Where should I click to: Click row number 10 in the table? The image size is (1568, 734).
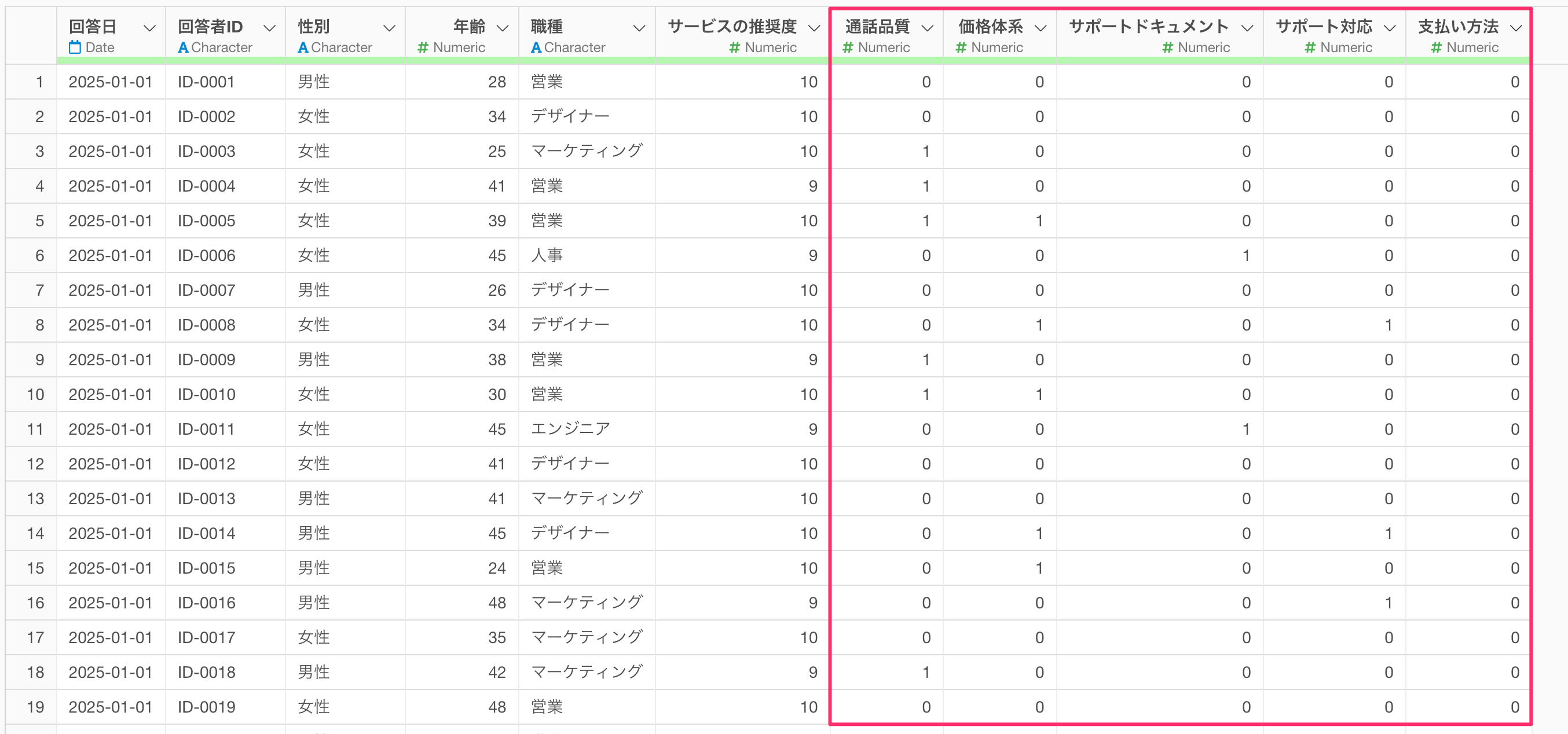coord(35,394)
